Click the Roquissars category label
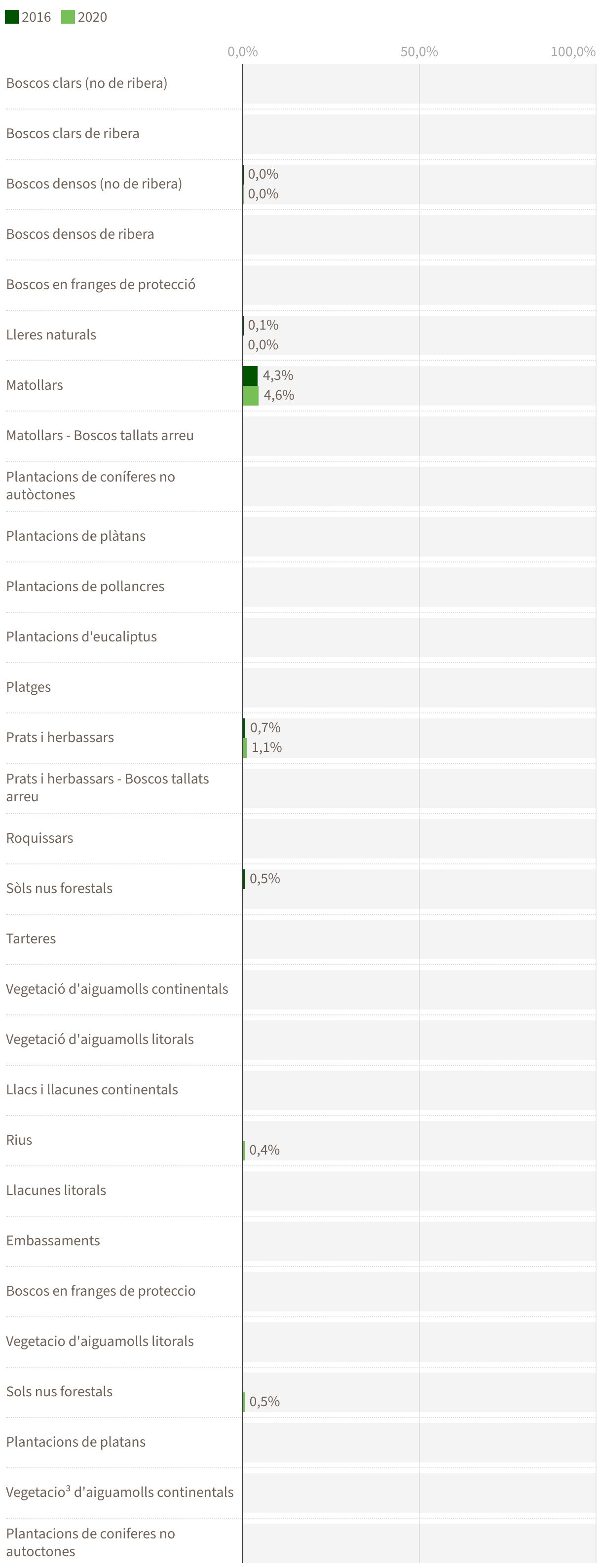The width and height of the screenshot is (602, 1568). click(x=39, y=838)
